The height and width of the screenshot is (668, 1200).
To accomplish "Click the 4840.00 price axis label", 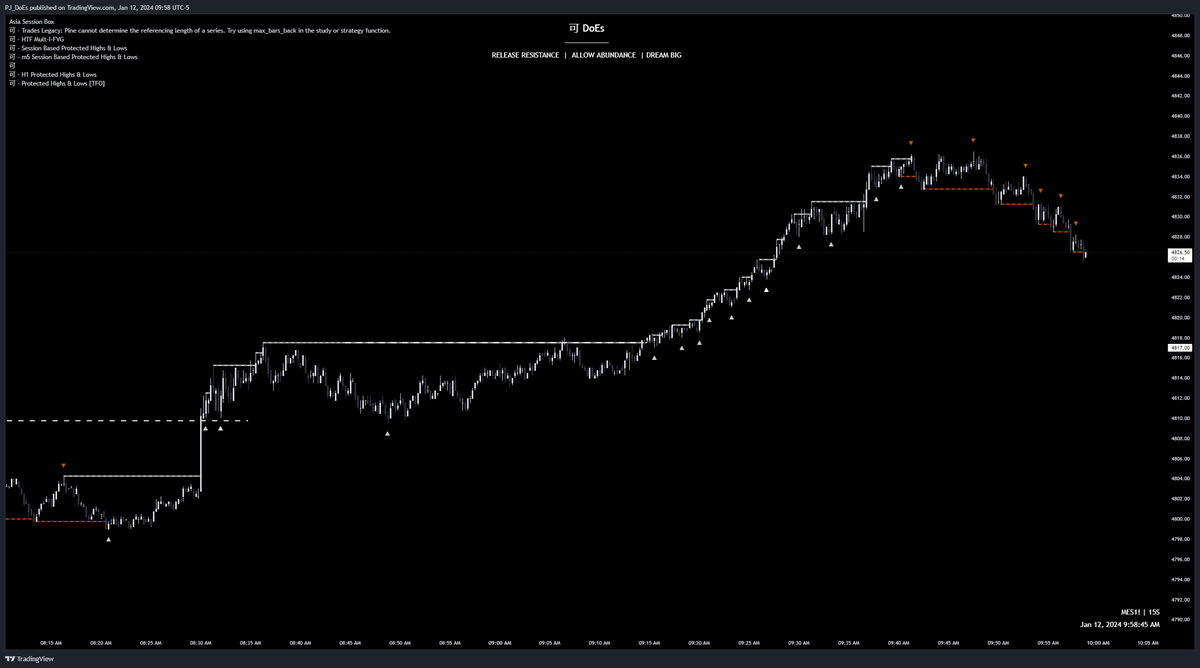I will [1179, 116].
